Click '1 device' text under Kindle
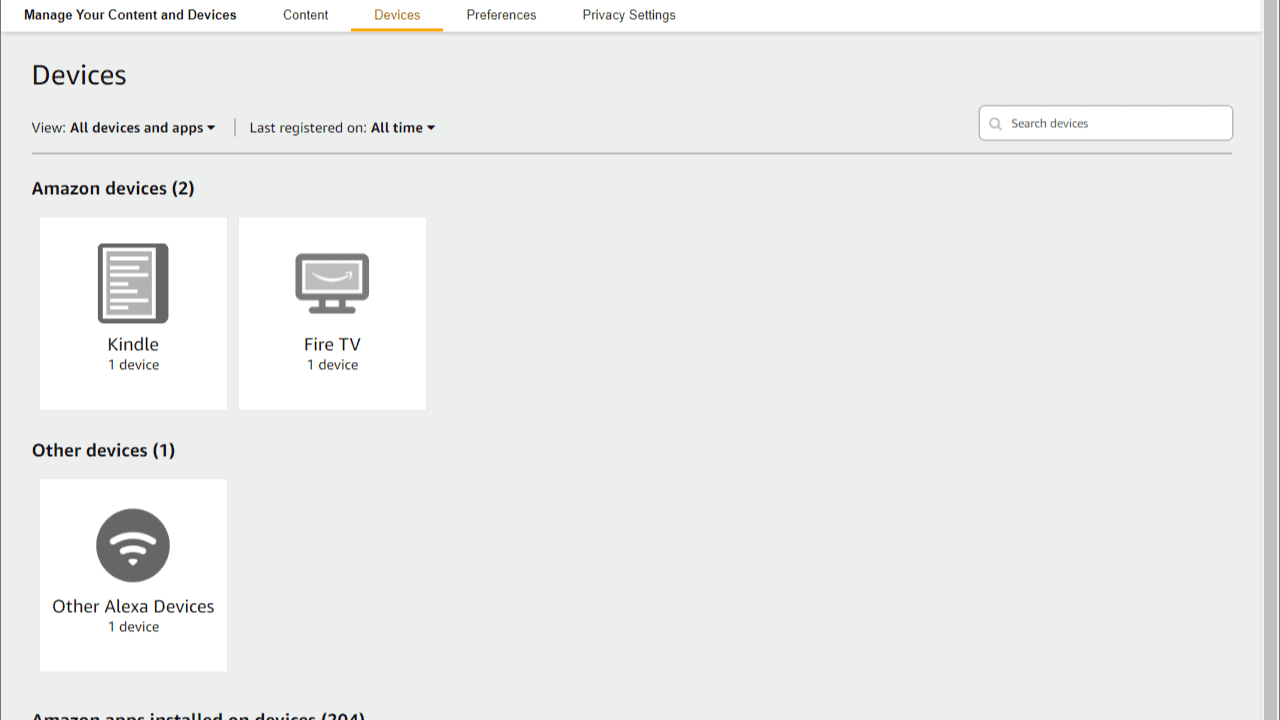Screen dimensions: 1280x720 coord(133,365)
